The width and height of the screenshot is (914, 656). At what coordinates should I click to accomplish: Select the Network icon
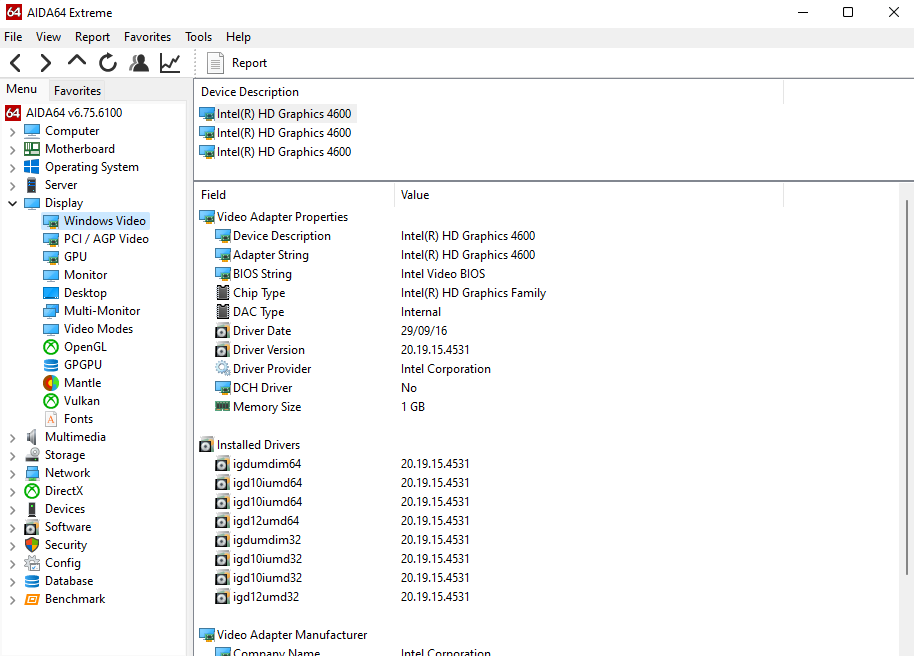[x=32, y=473]
